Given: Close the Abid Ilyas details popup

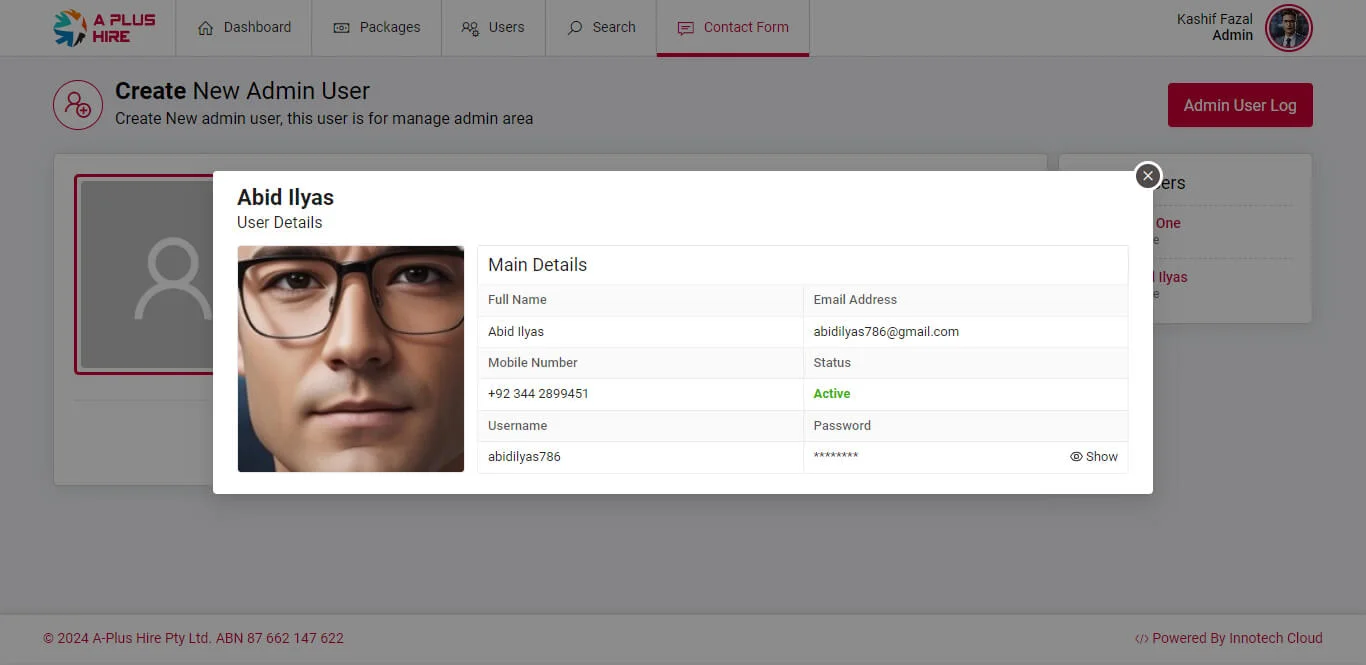Looking at the screenshot, I should tap(1148, 175).
